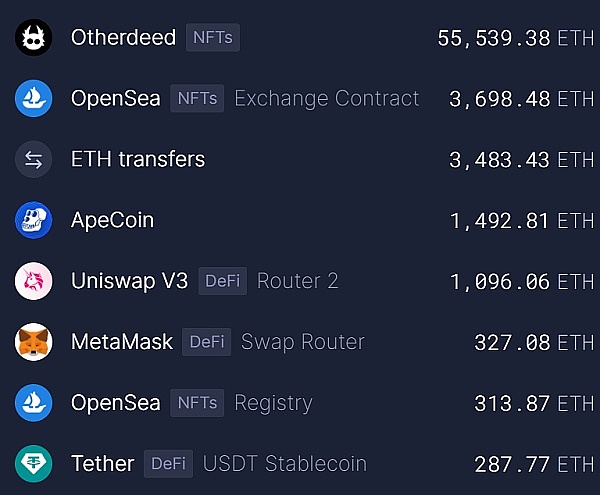This screenshot has height=495, width=600.
Task: Click the Swap Router label
Action: click(303, 342)
